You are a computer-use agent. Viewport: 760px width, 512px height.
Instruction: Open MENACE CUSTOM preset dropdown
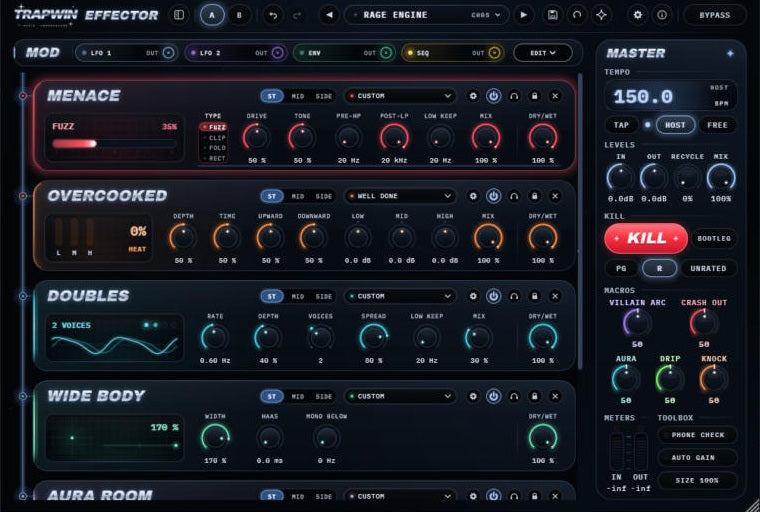401,96
